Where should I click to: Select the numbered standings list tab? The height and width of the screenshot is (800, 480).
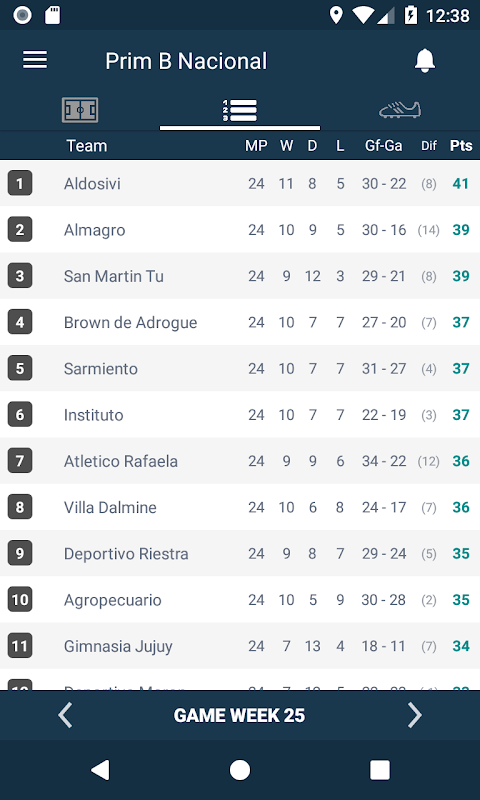tap(240, 110)
